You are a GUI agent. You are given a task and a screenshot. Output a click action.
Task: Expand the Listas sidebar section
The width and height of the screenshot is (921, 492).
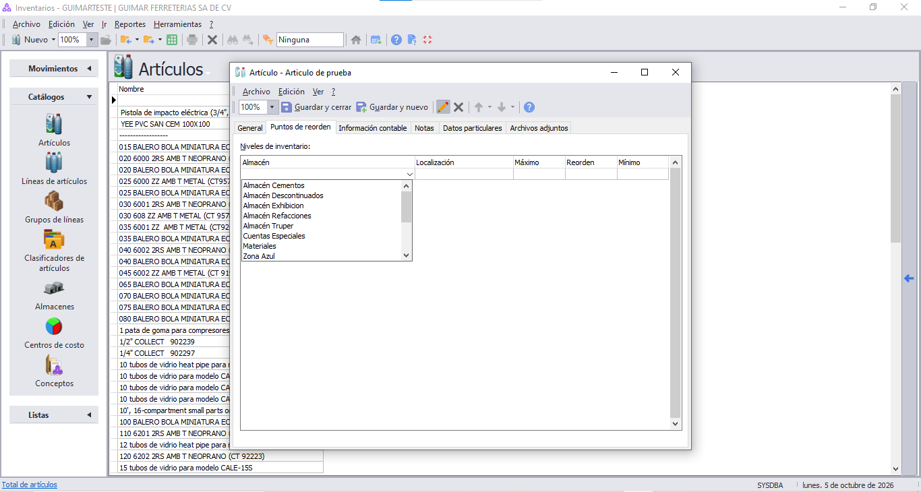54,415
